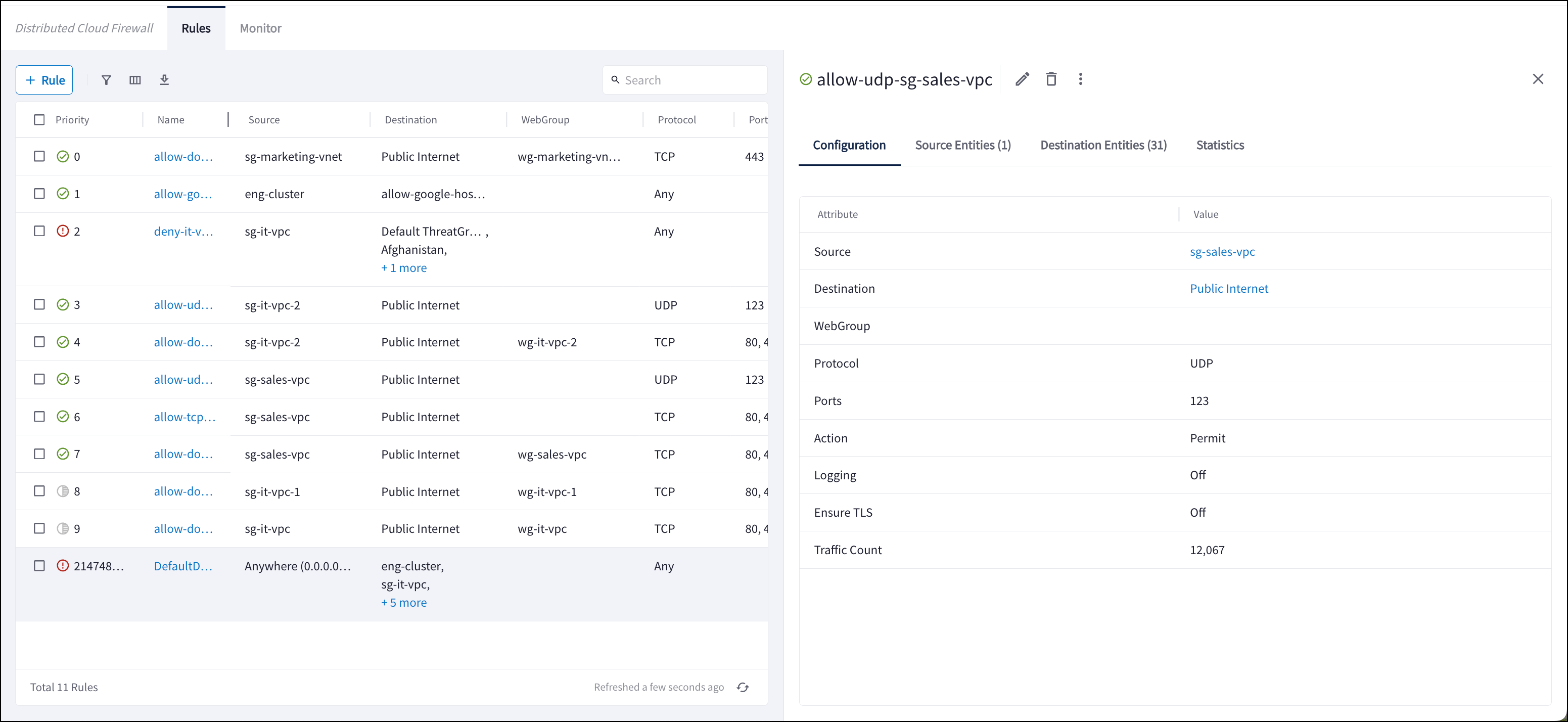Click the download rules icon
This screenshot has width=1568, height=722.
point(164,80)
